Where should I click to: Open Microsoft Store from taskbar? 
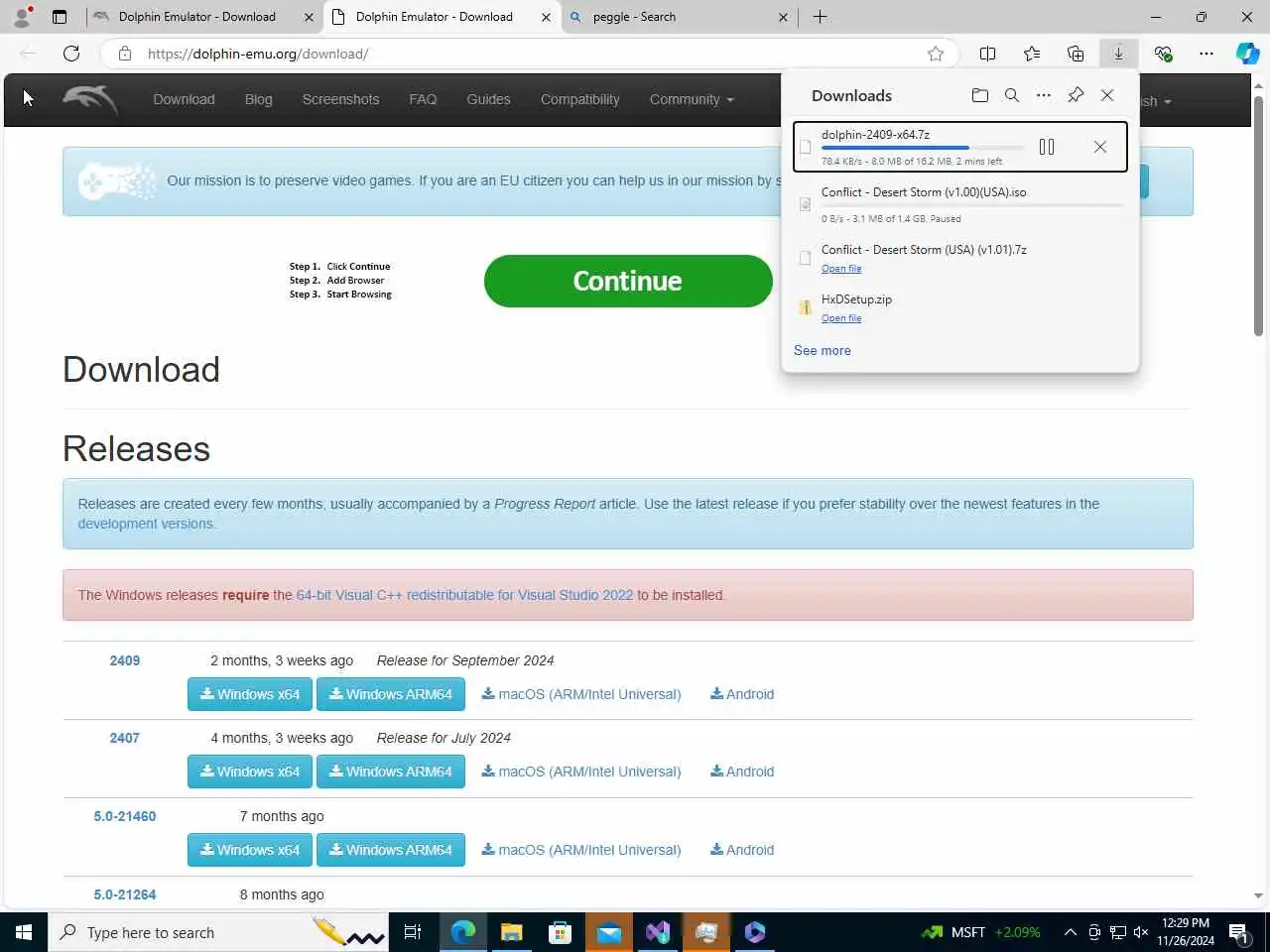point(560,932)
